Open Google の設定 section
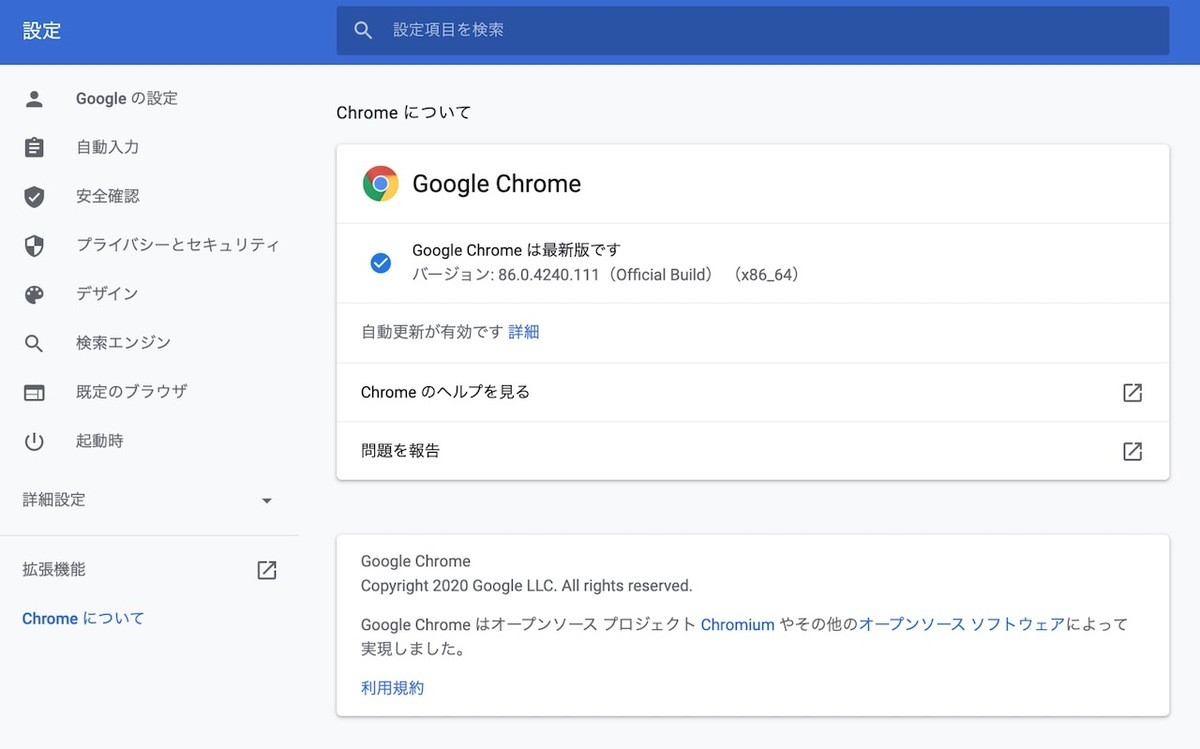 127,98
